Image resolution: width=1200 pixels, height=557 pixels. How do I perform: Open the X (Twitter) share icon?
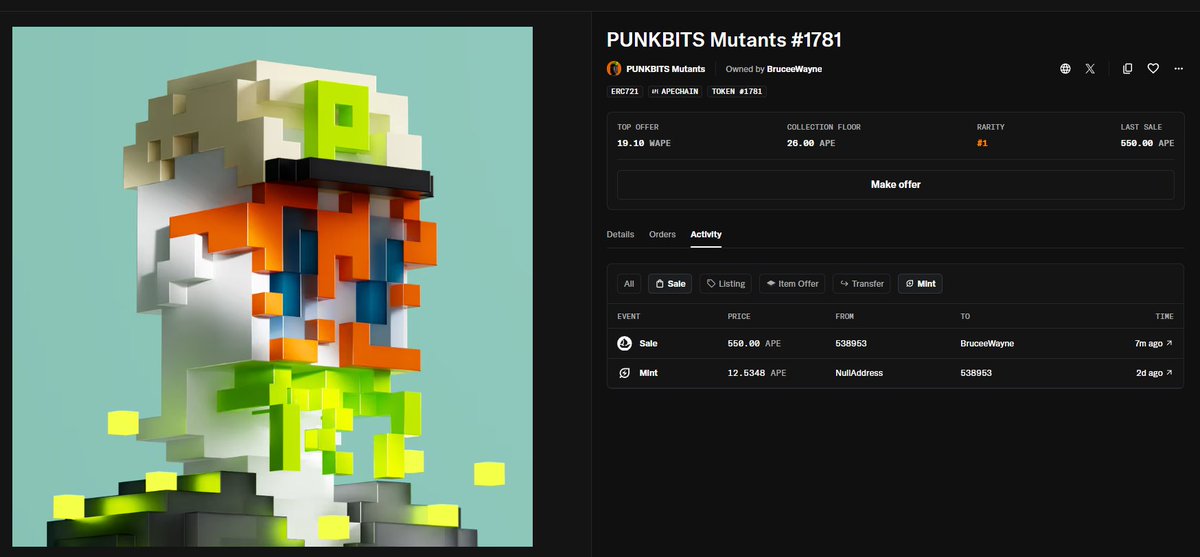[x=1090, y=69]
